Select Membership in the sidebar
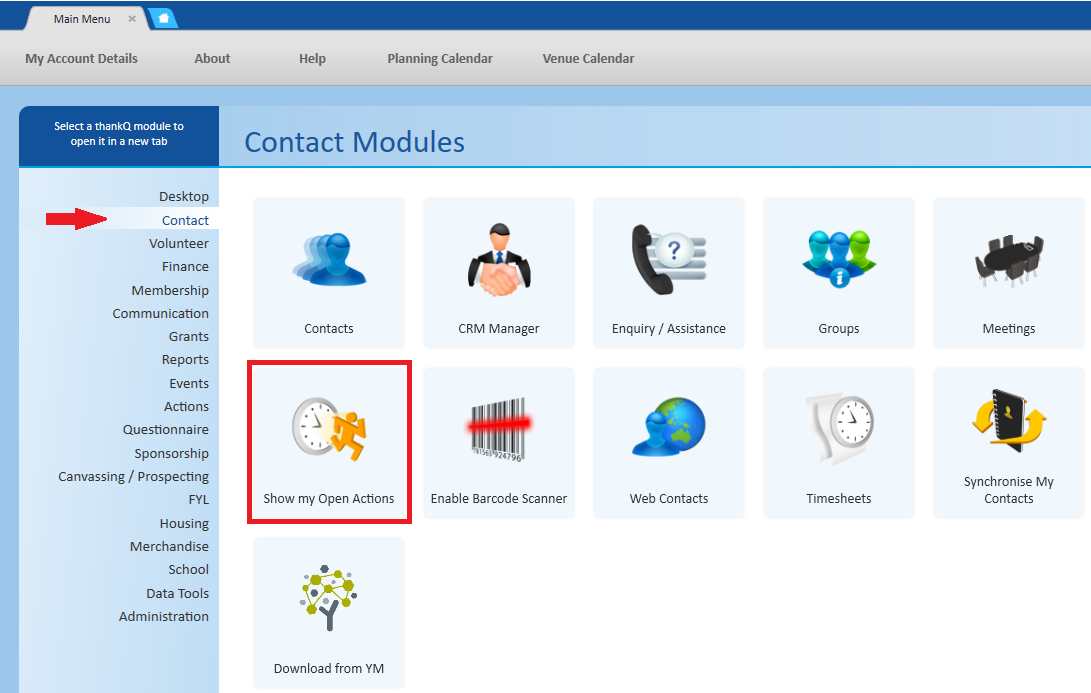The height and width of the screenshot is (693, 1091). (170, 290)
